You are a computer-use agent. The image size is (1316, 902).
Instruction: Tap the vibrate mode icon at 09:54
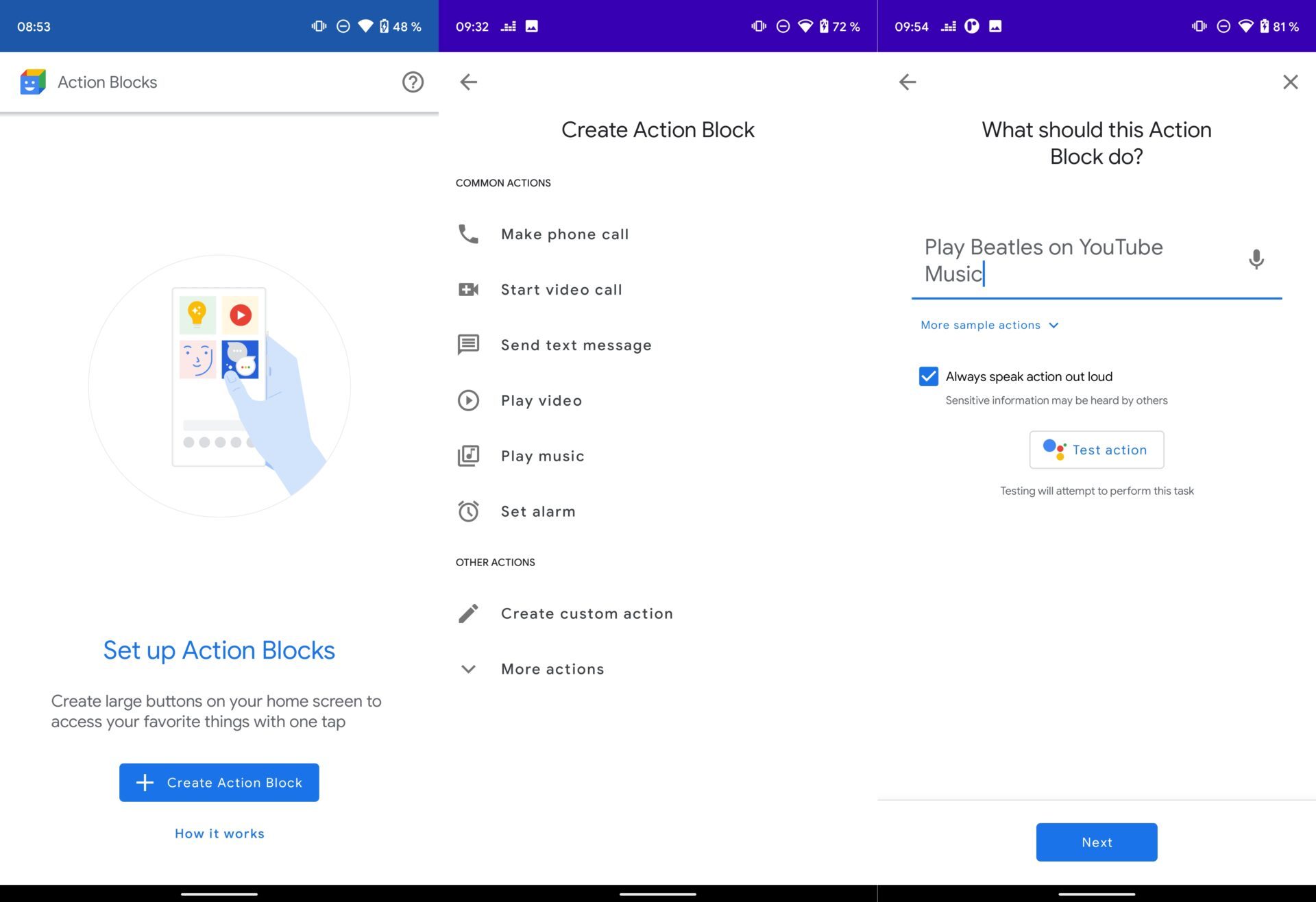(x=1199, y=26)
